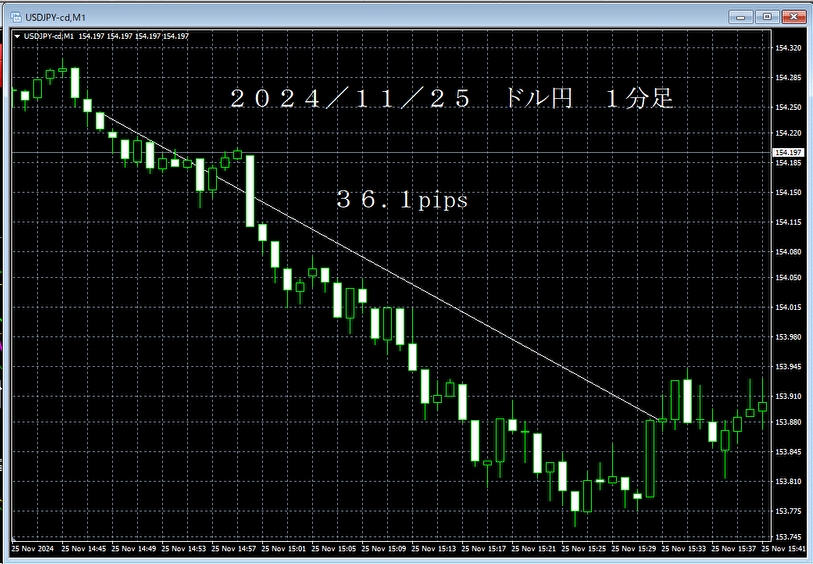Click the 154.050 price scale label
This screenshot has width=813, height=564.
(788, 278)
